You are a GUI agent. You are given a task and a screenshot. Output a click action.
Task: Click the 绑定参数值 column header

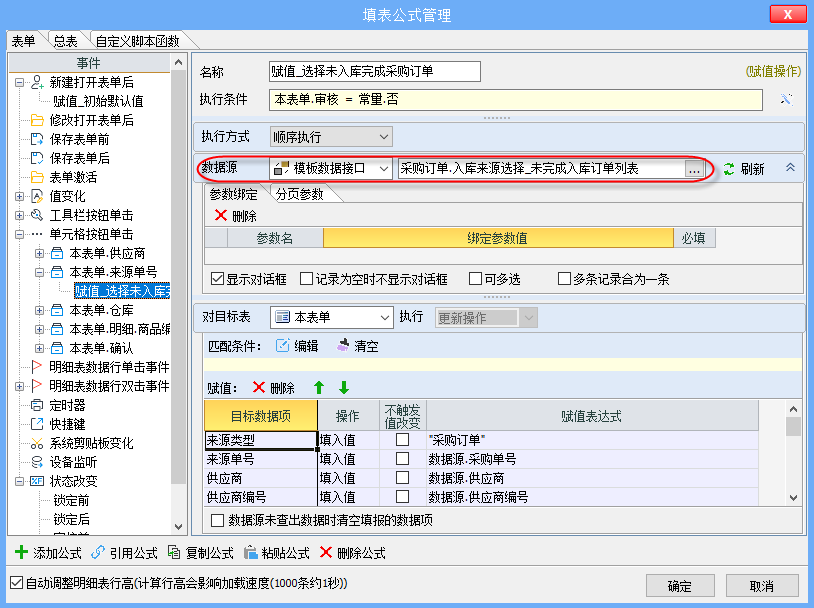click(x=498, y=238)
